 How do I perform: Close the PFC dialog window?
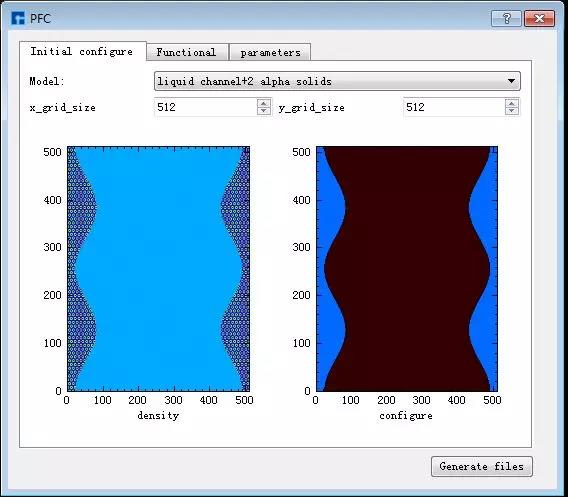[x=539, y=18]
